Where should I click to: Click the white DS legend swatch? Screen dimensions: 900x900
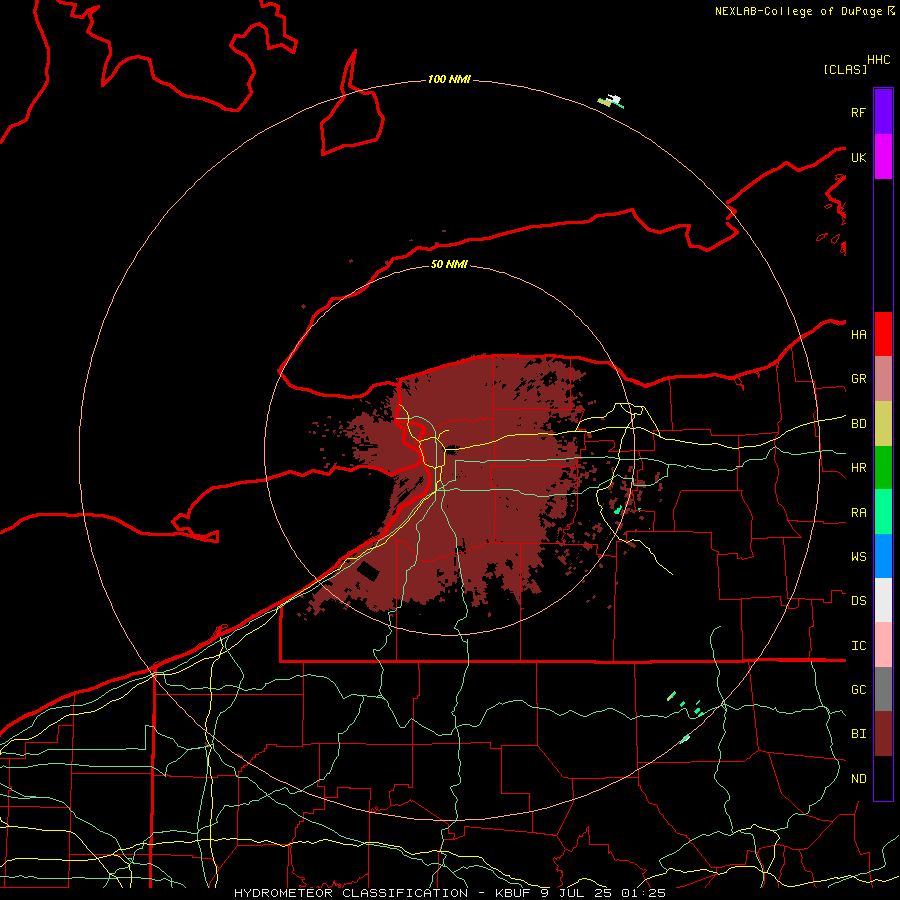pos(883,600)
